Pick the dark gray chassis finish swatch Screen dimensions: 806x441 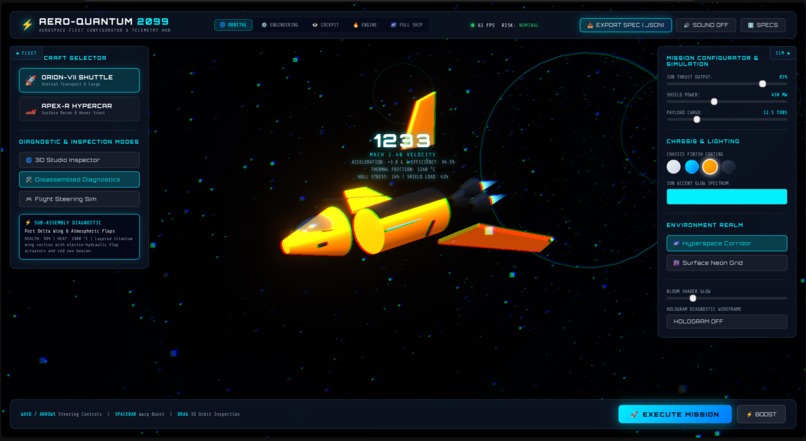tap(728, 167)
